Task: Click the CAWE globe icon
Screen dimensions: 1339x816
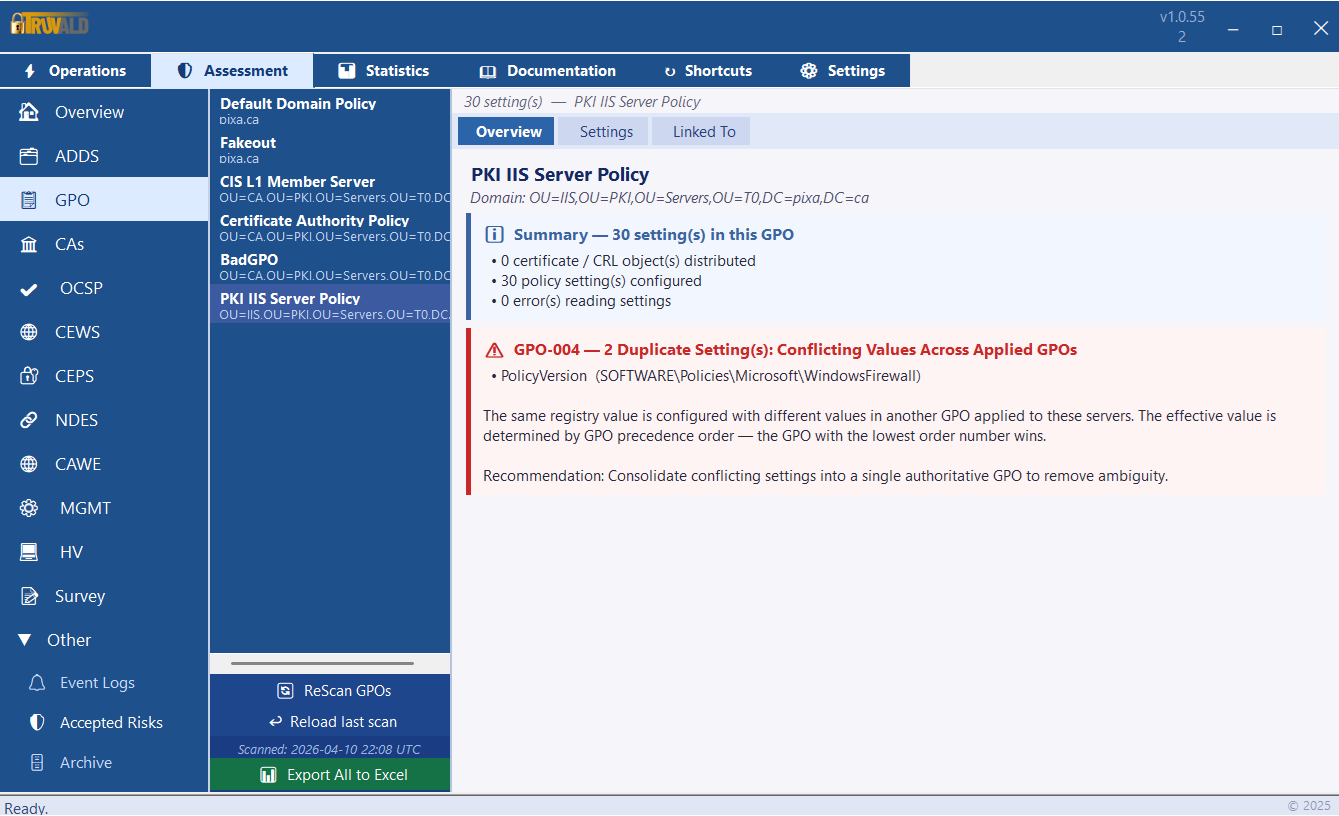Action: [29, 464]
